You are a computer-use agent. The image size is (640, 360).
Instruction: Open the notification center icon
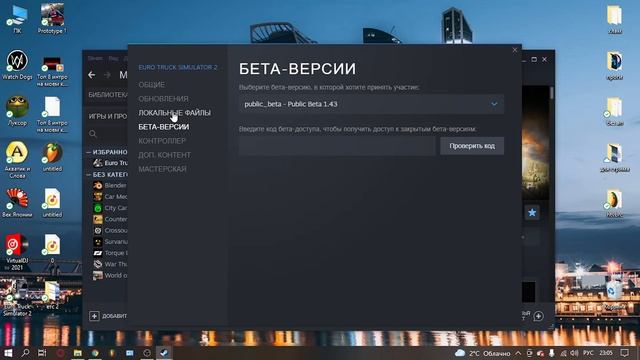coord(624,353)
